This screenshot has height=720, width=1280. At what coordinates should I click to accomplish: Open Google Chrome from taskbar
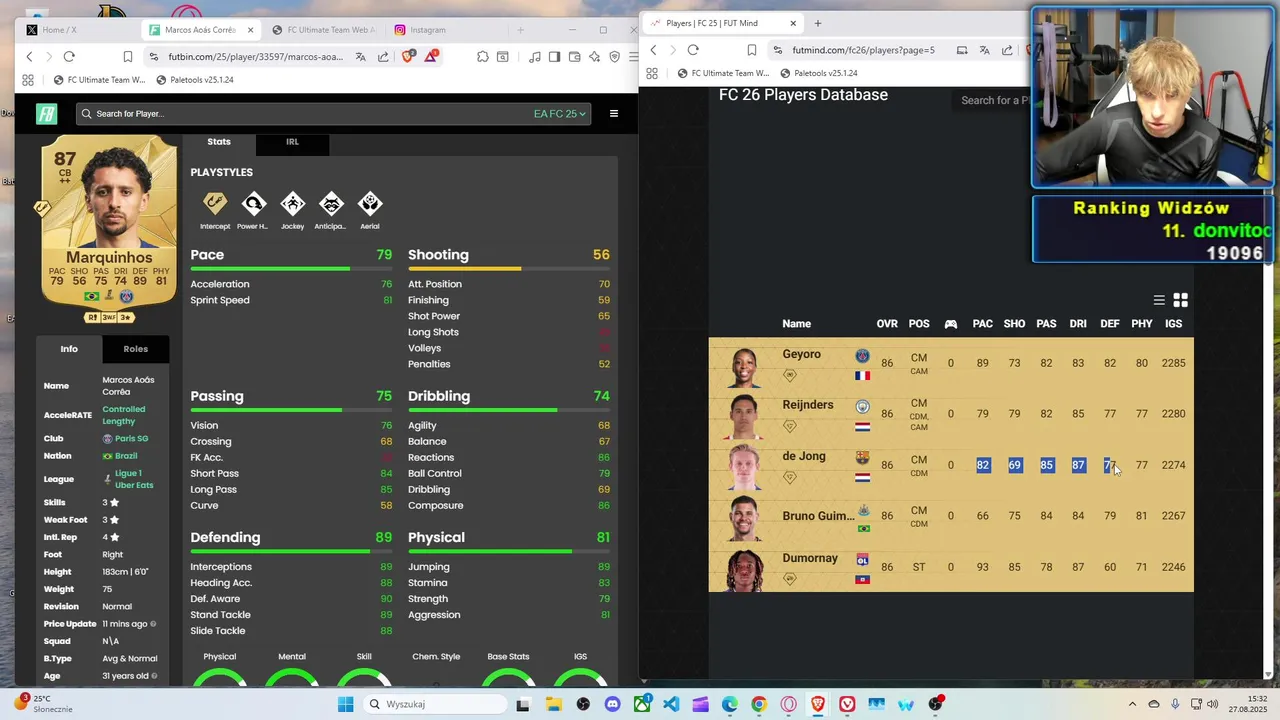(x=759, y=705)
